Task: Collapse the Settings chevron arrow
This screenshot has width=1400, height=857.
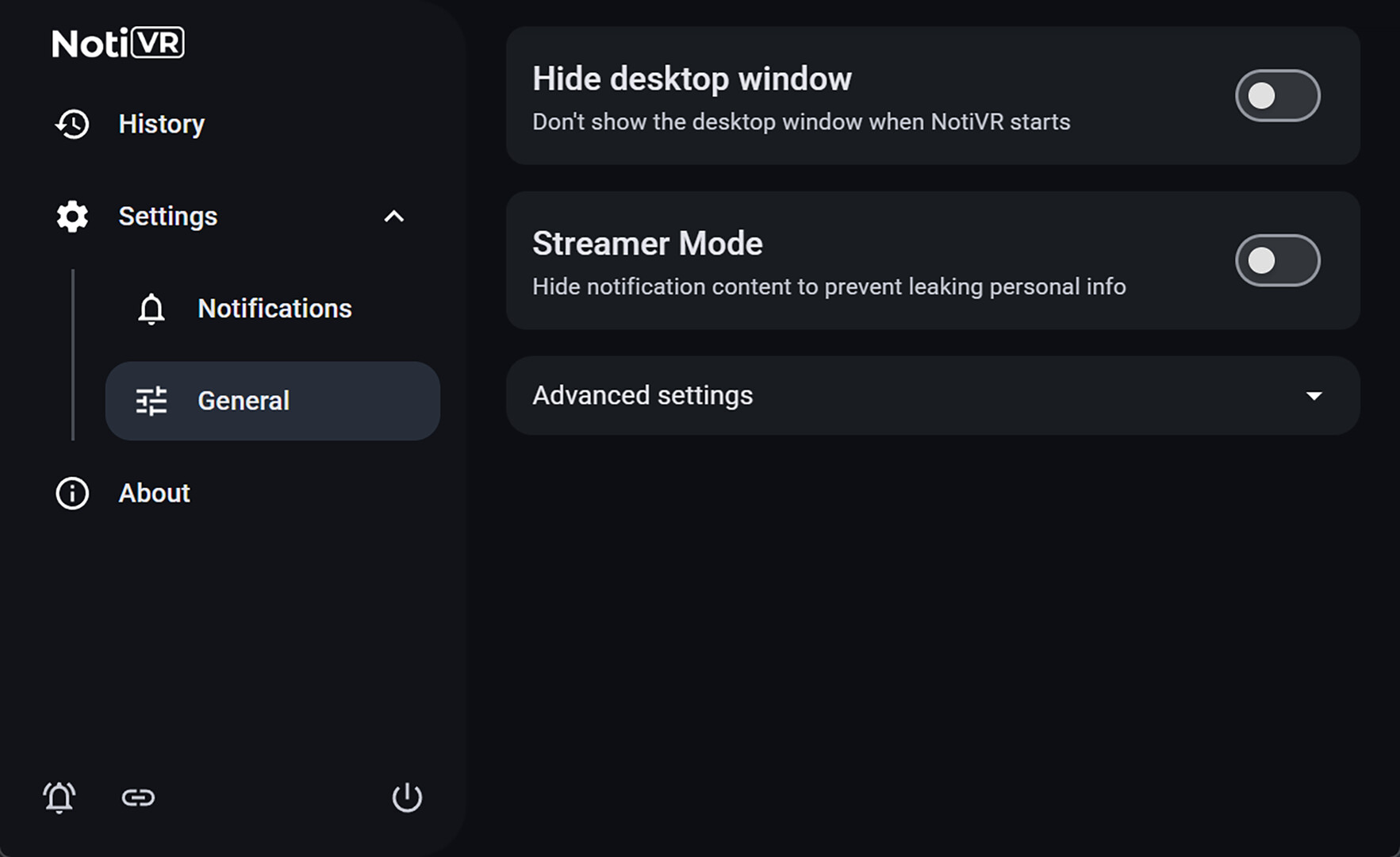Action: (394, 217)
